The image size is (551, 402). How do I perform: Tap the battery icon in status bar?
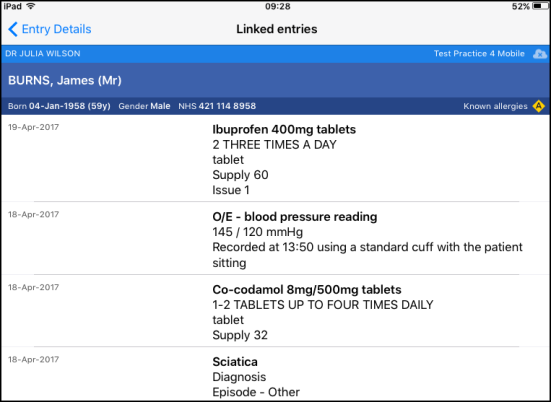540,6
